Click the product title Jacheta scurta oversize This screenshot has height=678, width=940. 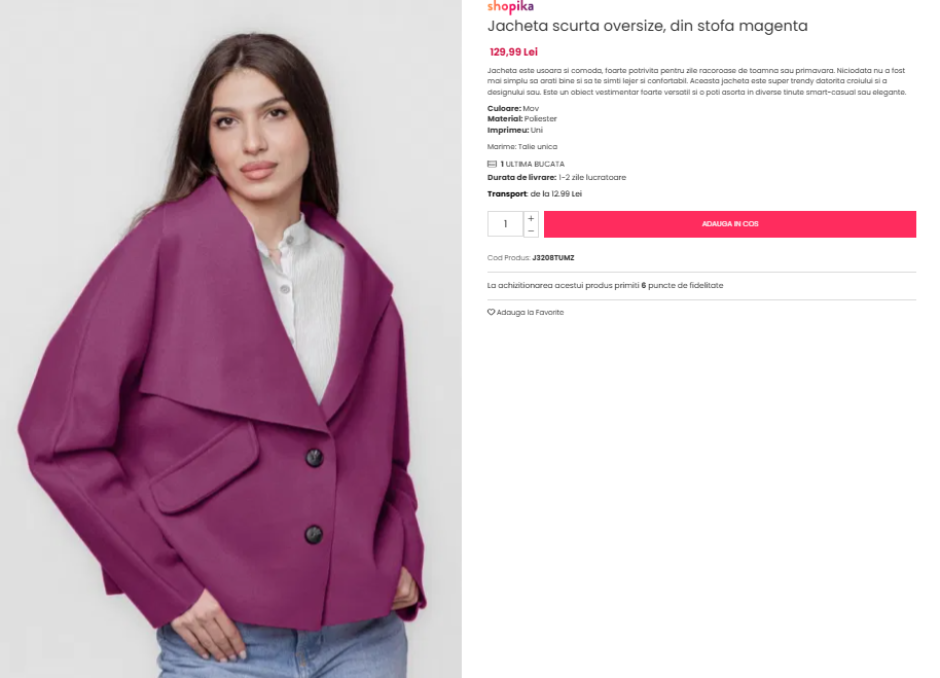pyautogui.click(x=647, y=26)
